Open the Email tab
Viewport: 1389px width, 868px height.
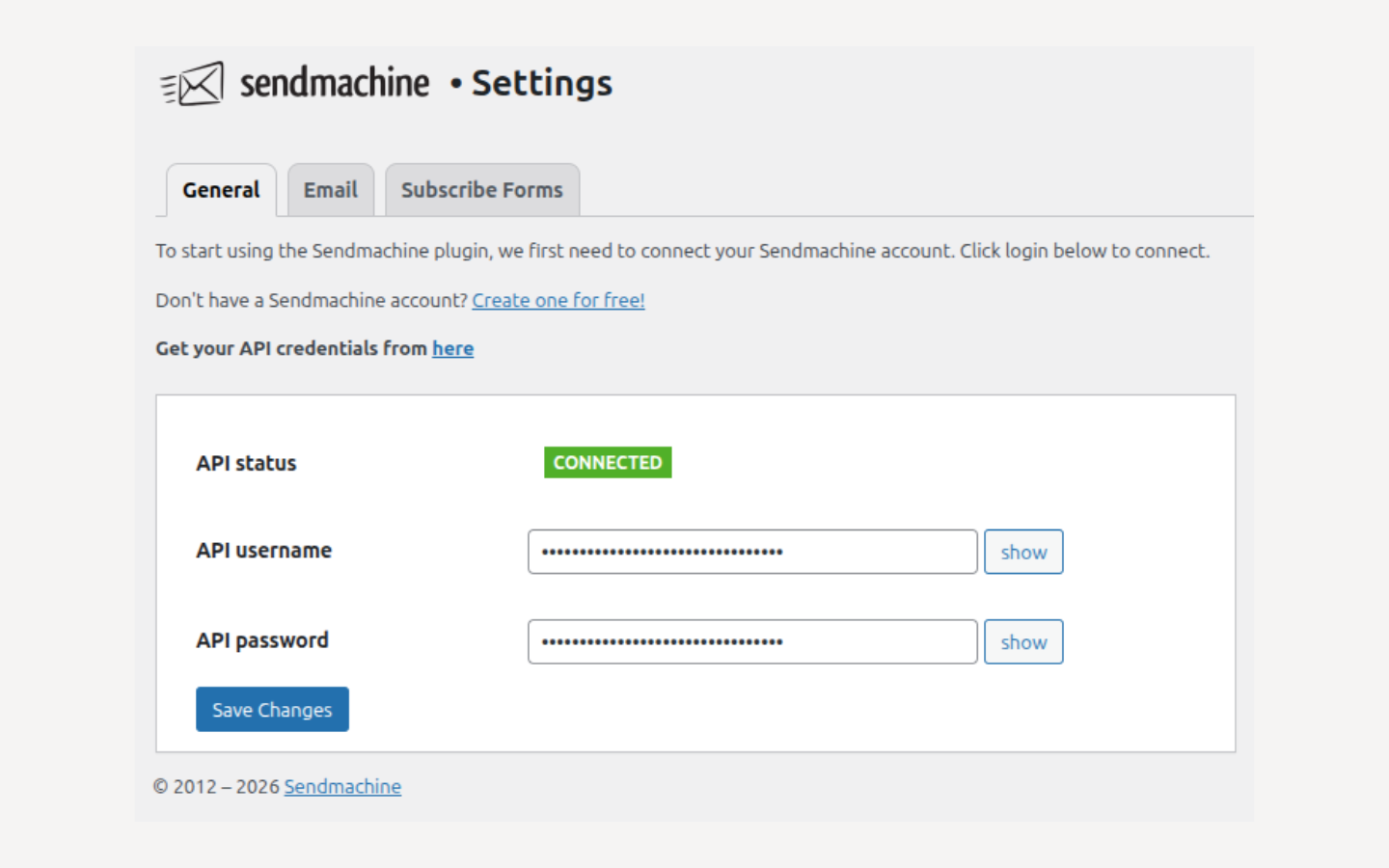[330, 190]
